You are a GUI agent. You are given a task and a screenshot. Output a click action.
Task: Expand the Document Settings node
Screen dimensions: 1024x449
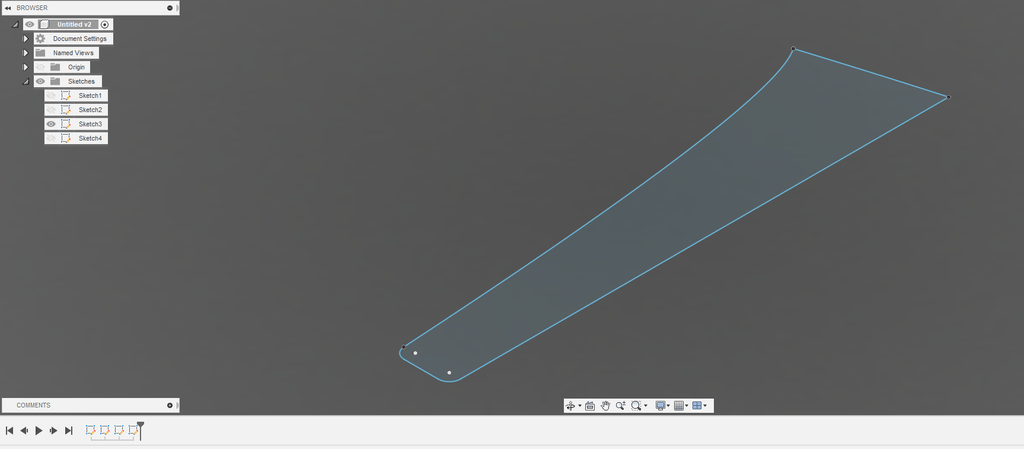point(26,39)
